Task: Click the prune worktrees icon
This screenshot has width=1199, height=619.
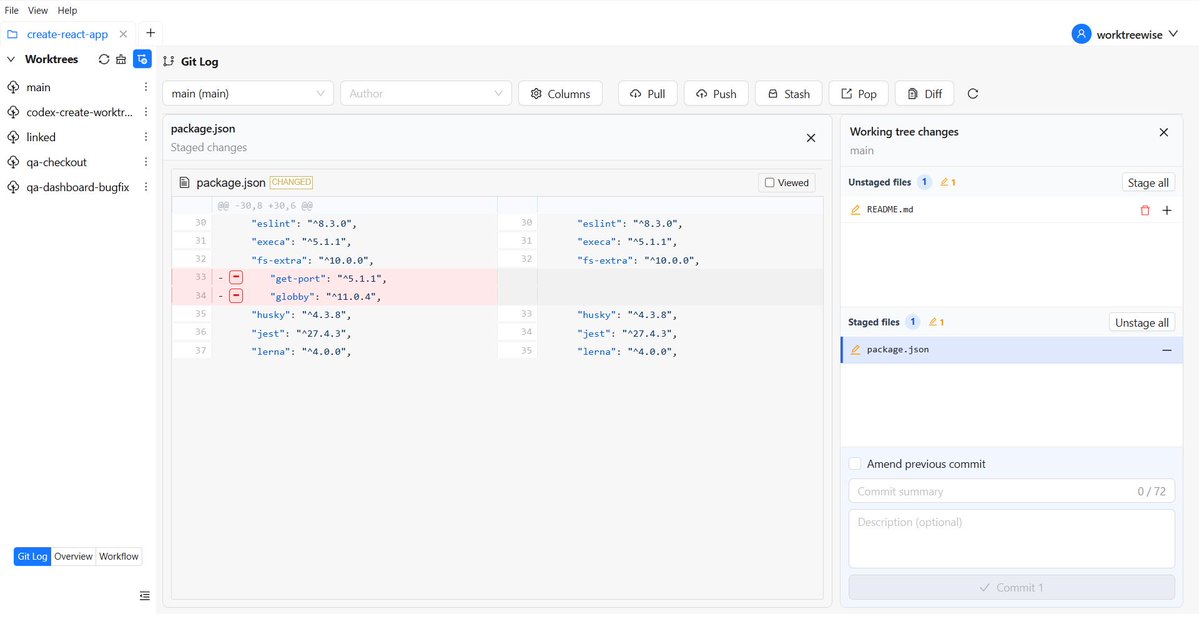Action: click(x=121, y=59)
